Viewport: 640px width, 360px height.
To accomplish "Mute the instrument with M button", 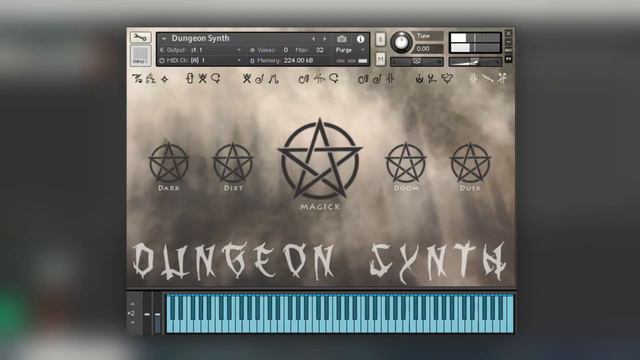I will point(380,59).
